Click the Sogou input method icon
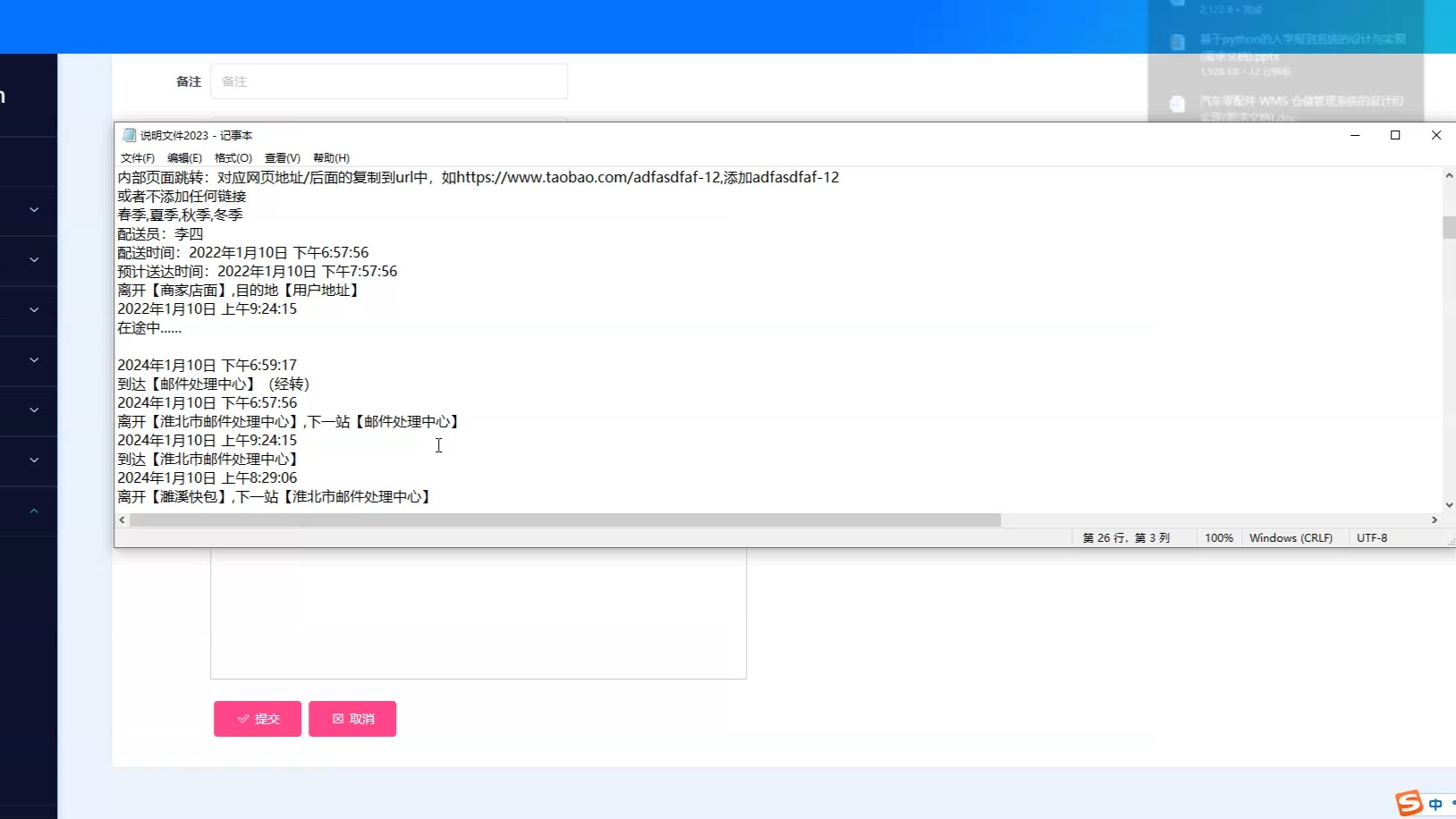The height and width of the screenshot is (819, 1456). 1409,803
